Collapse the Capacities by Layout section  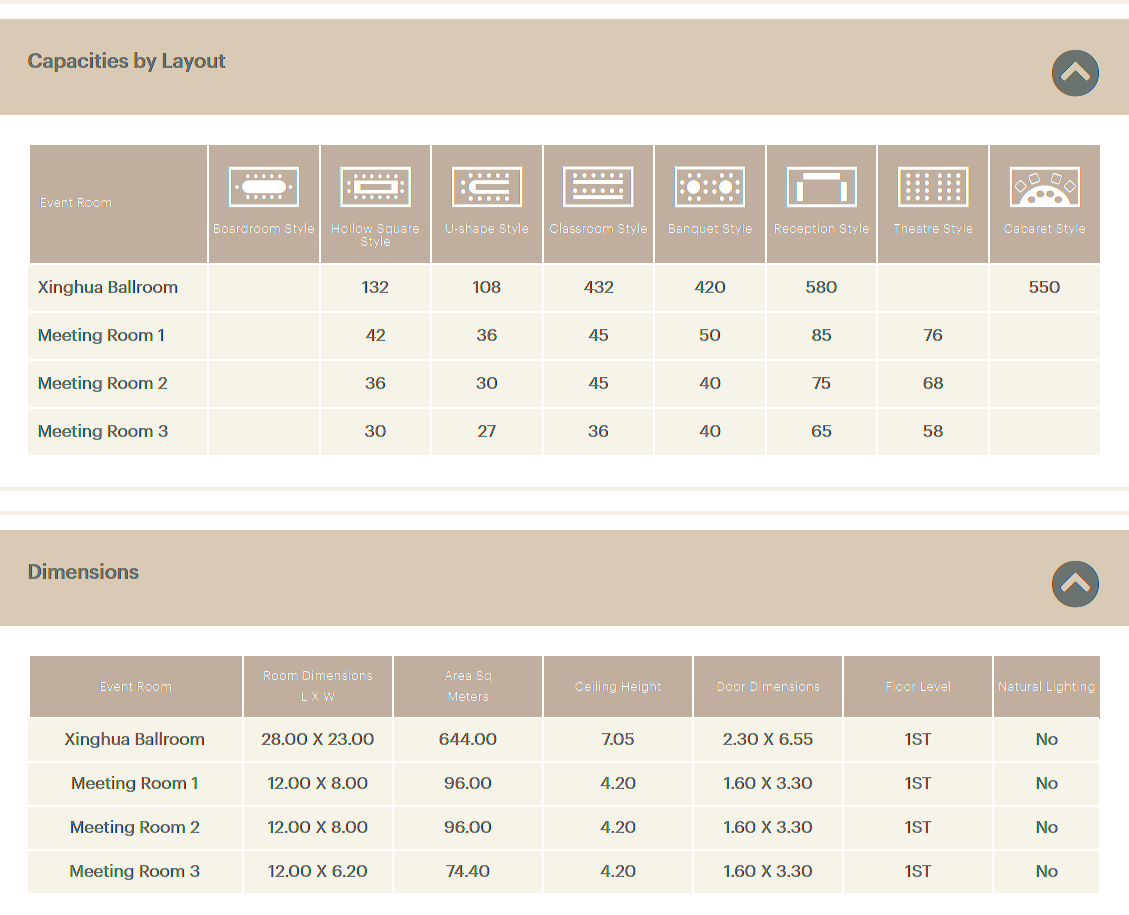coord(1075,73)
